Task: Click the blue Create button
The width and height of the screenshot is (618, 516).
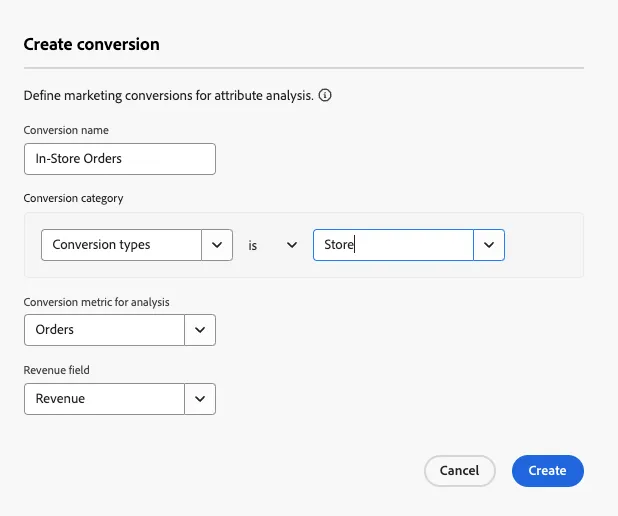Action: coord(547,471)
